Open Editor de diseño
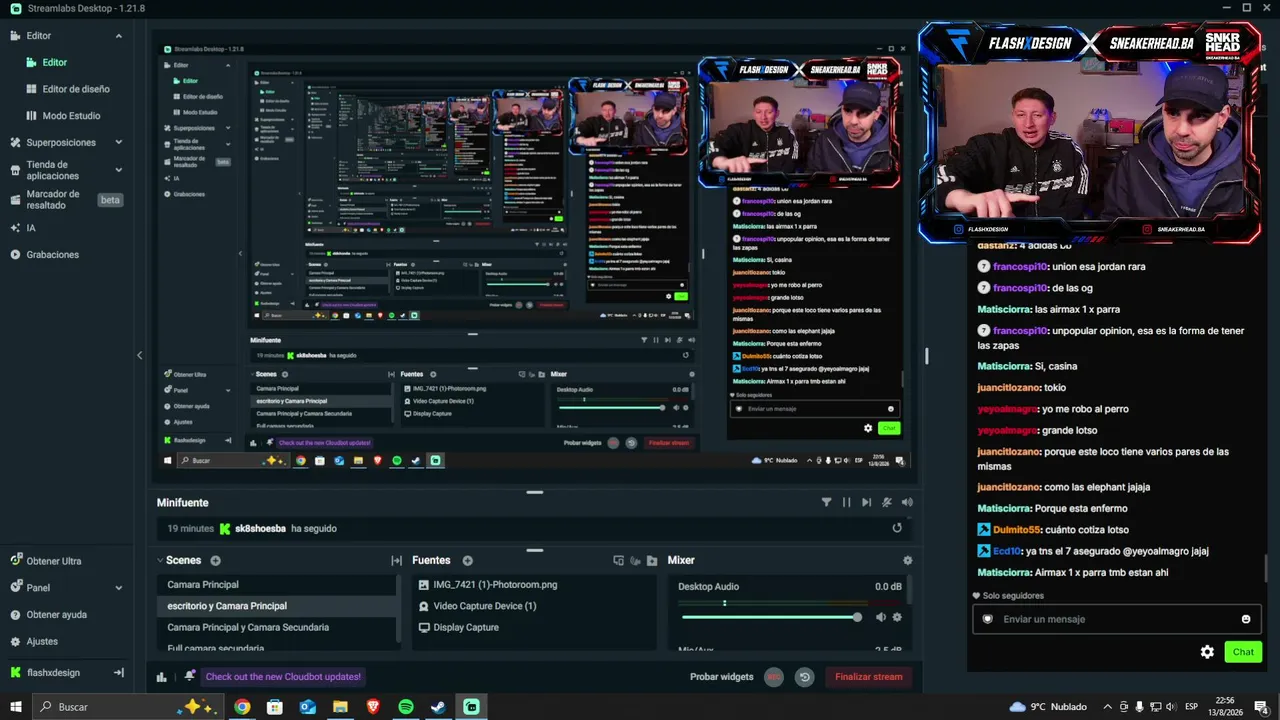 point(76,89)
